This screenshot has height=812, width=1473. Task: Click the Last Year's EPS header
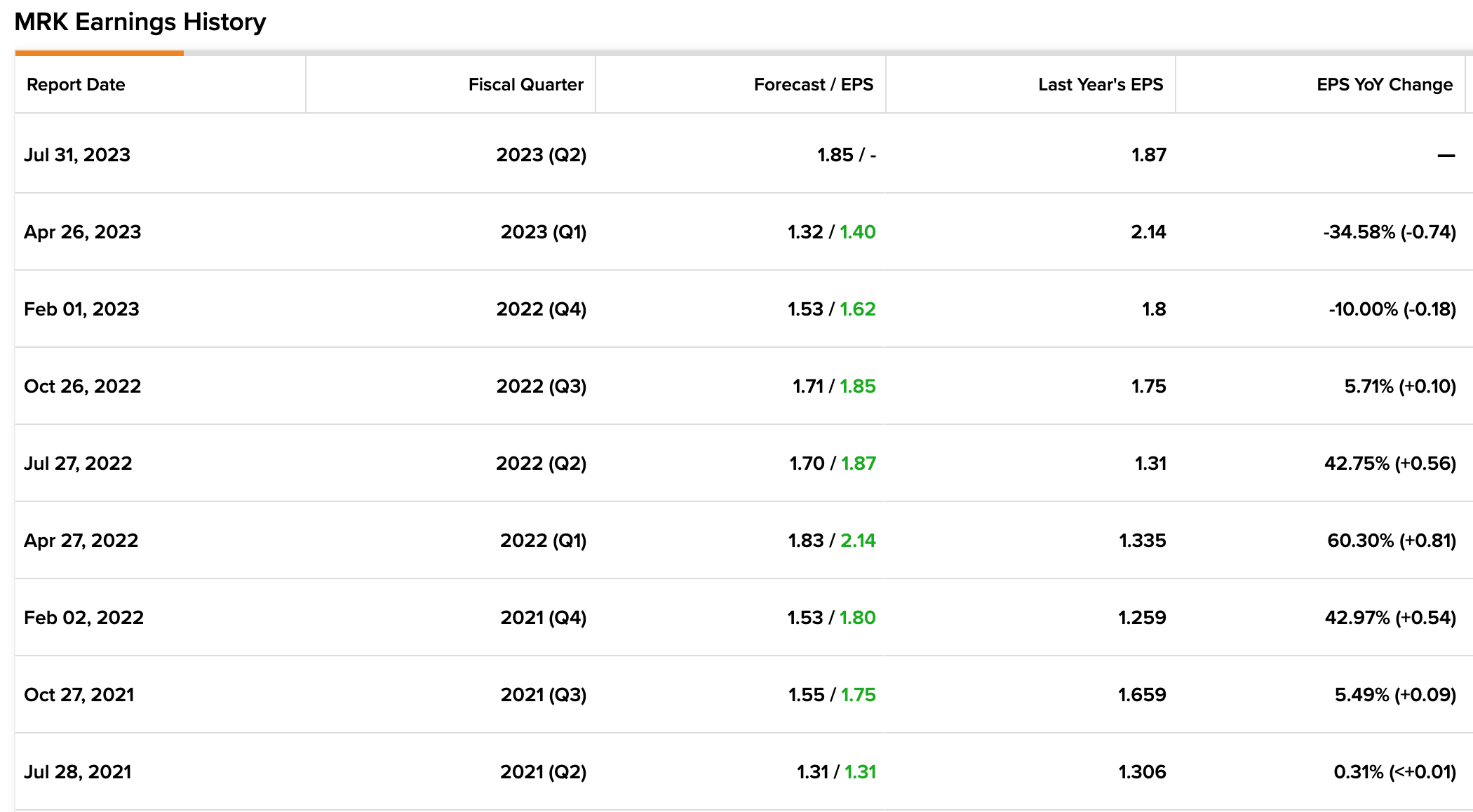pos(1101,85)
